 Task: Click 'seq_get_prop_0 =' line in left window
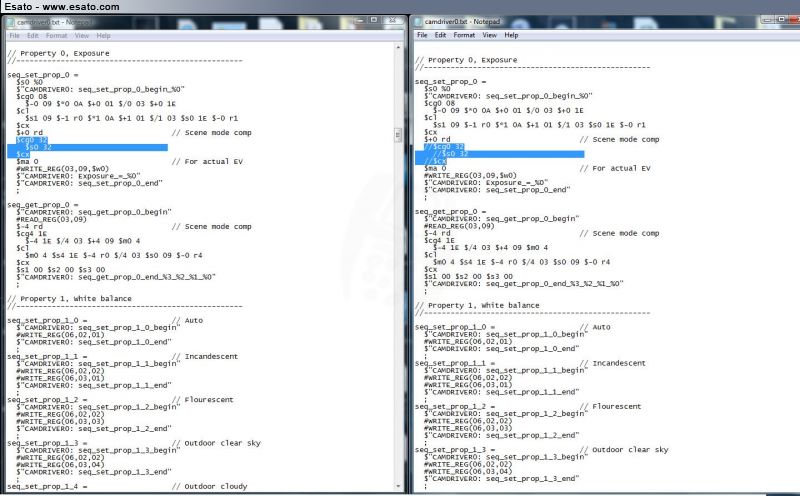[43, 205]
